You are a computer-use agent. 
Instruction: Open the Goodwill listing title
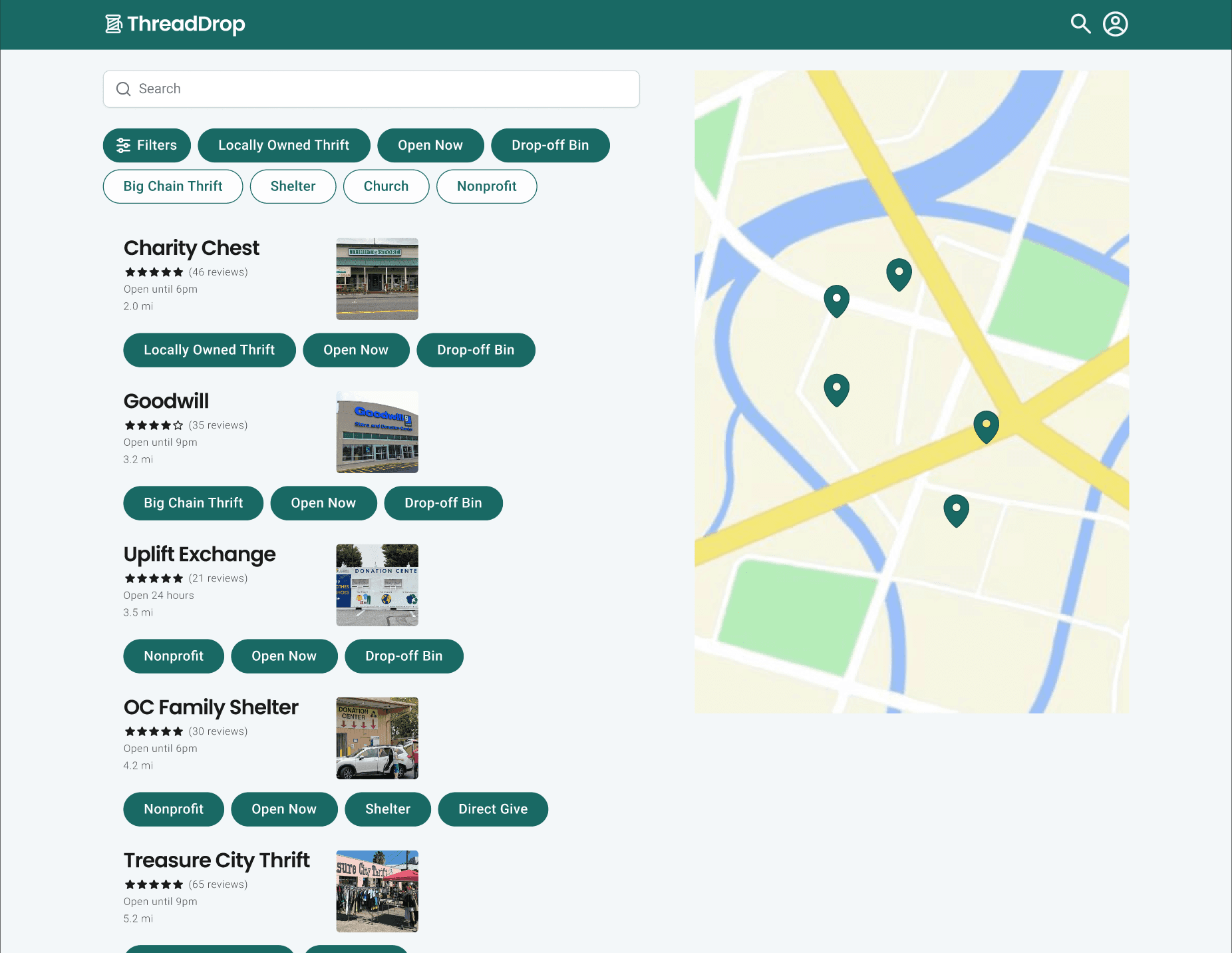pos(166,401)
